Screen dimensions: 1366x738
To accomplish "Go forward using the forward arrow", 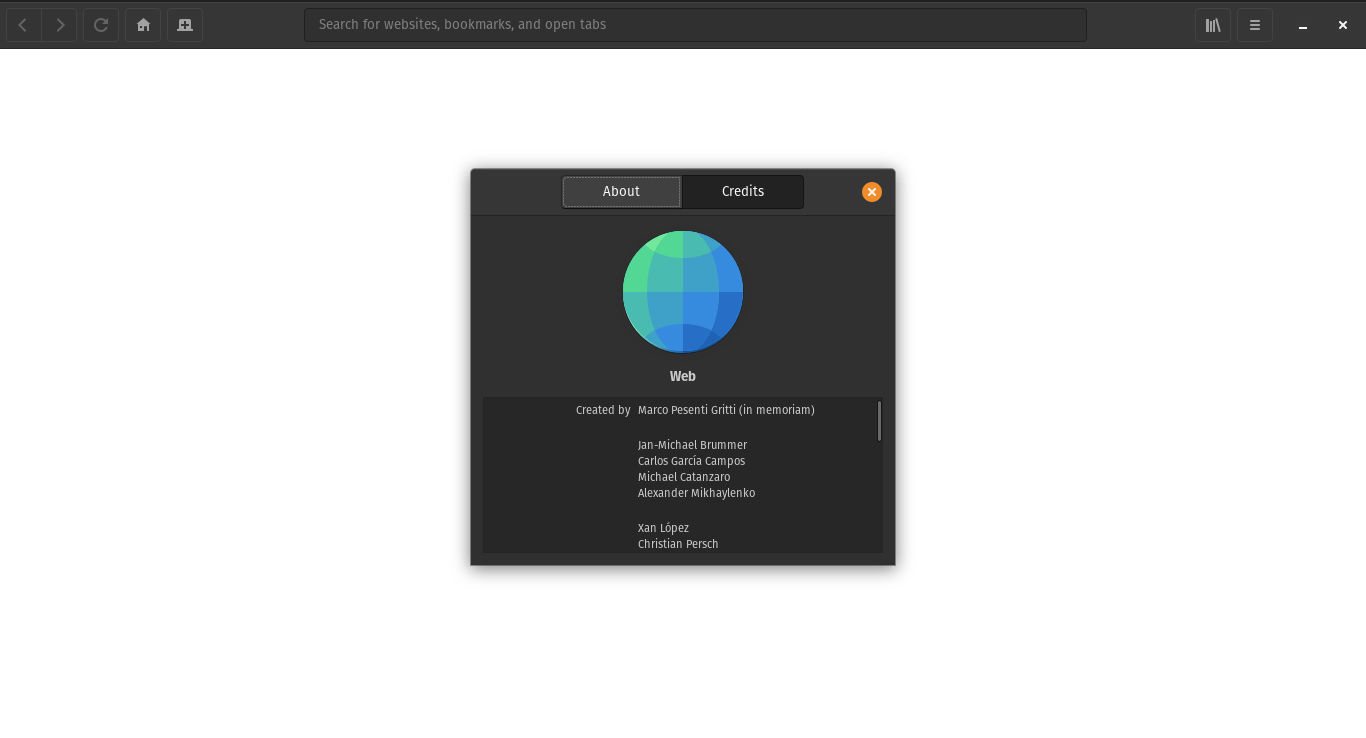I will click(60, 25).
